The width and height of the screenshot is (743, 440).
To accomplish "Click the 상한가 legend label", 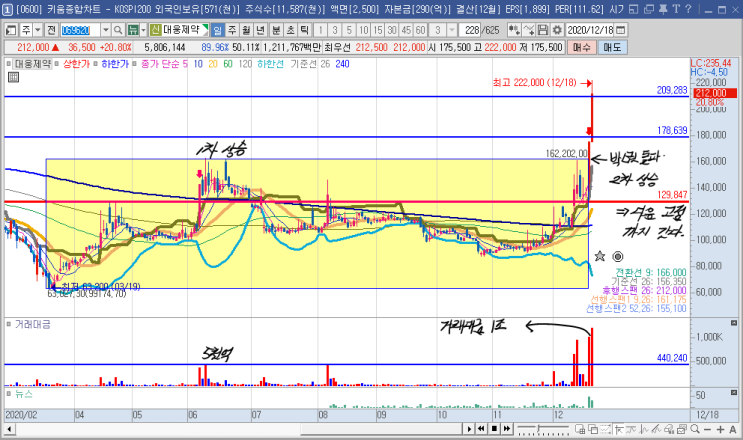I will pyautogui.click(x=76, y=64).
